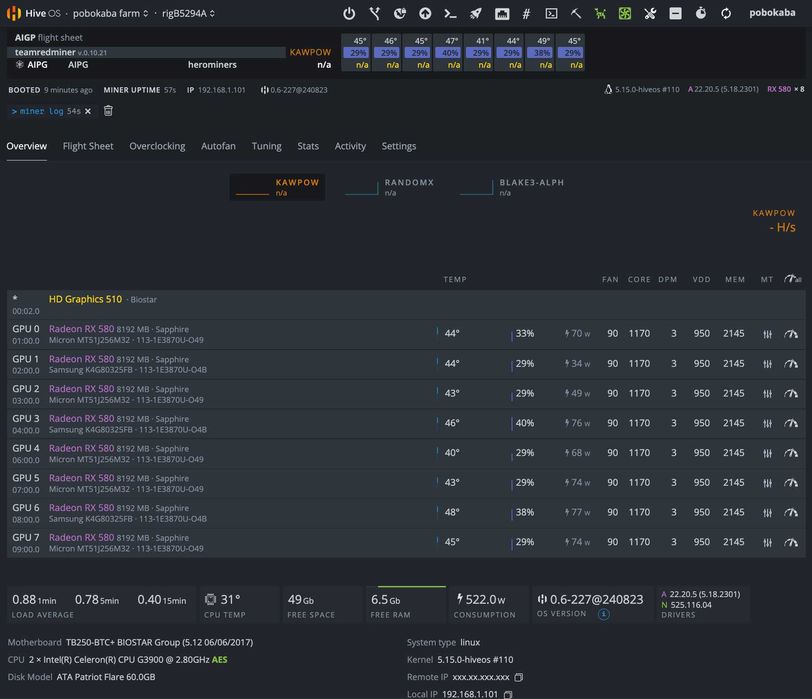This screenshot has width=812, height=699.
Task: Open the network ethernet port icon
Action: 501,13
